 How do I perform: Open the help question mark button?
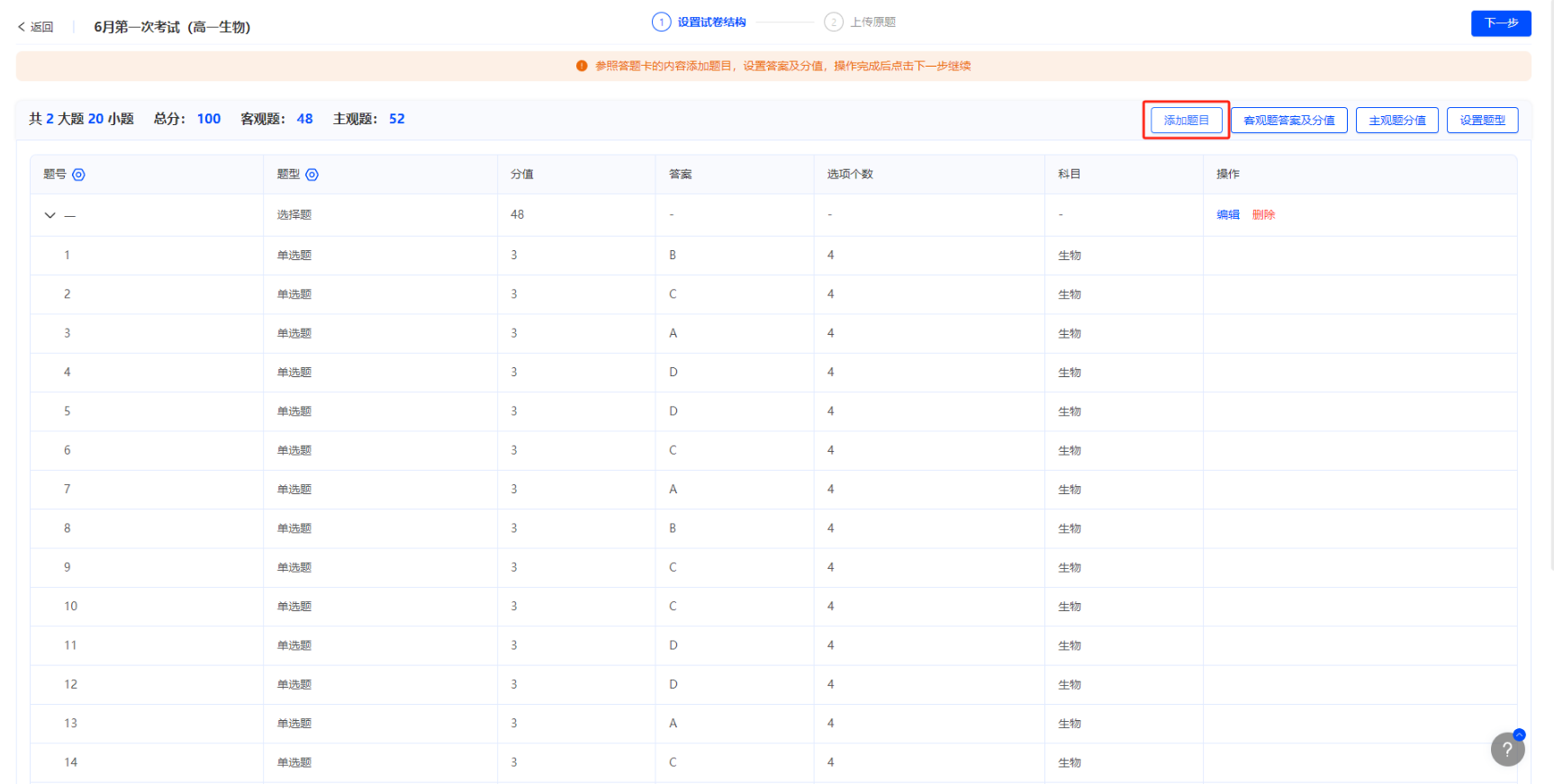pos(1507,749)
